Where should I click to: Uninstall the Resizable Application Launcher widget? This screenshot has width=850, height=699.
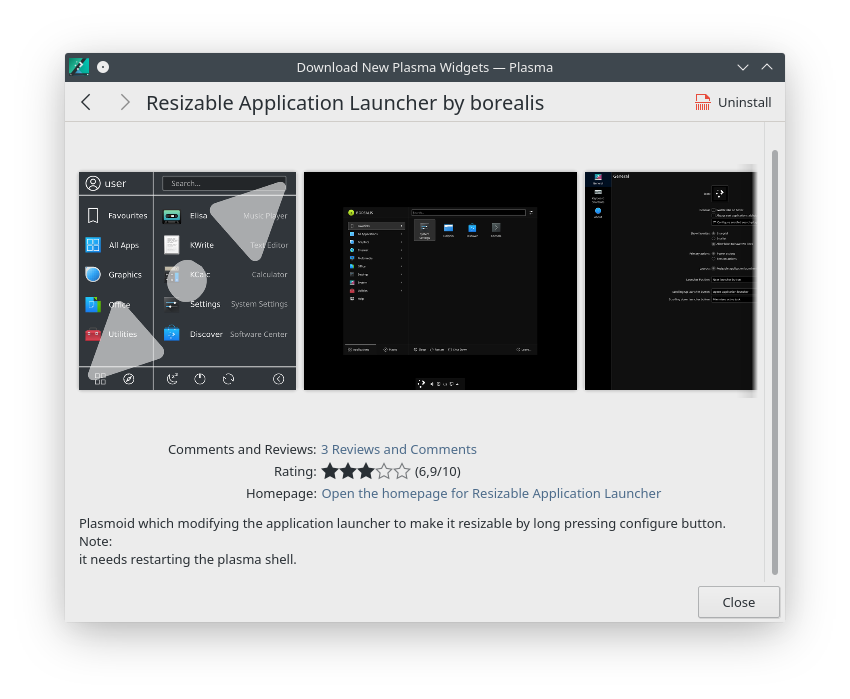[733, 102]
